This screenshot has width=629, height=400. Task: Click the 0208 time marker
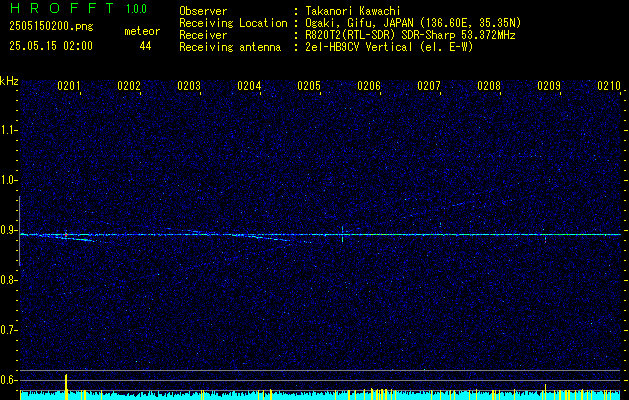click(x=489, y=86)
